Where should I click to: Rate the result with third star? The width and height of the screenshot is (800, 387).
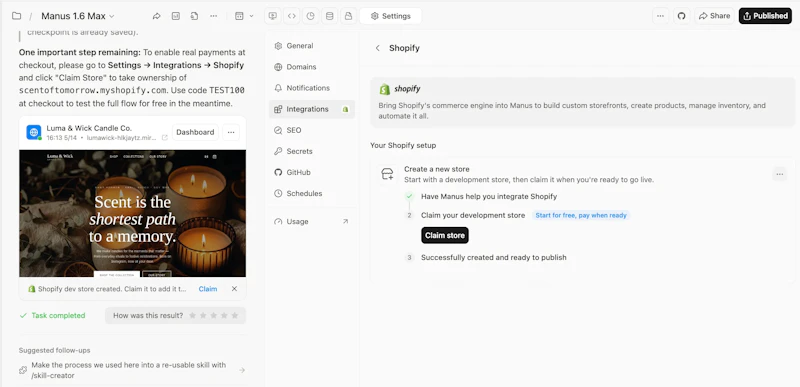[x=214, y=316]
